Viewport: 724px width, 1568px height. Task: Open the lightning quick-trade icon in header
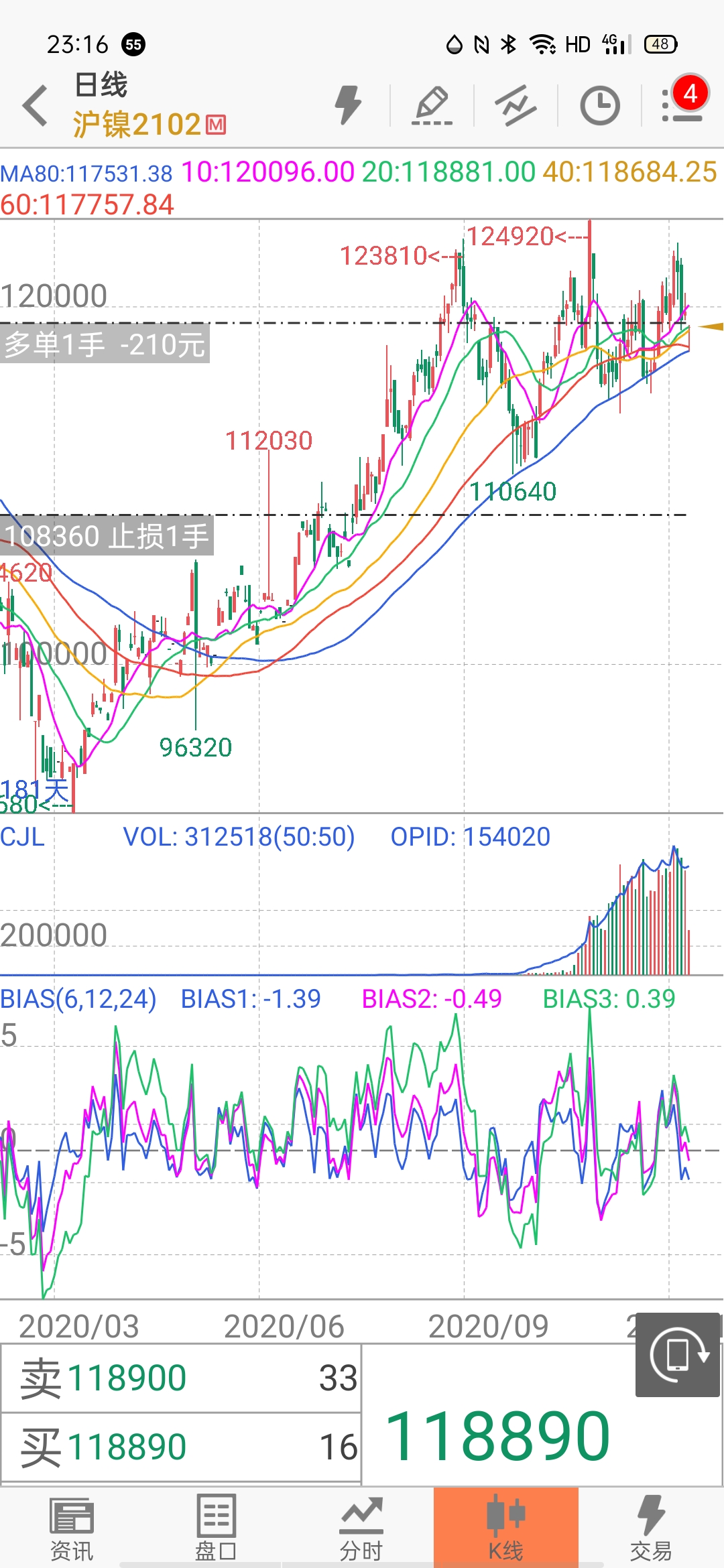click(348, 105)
